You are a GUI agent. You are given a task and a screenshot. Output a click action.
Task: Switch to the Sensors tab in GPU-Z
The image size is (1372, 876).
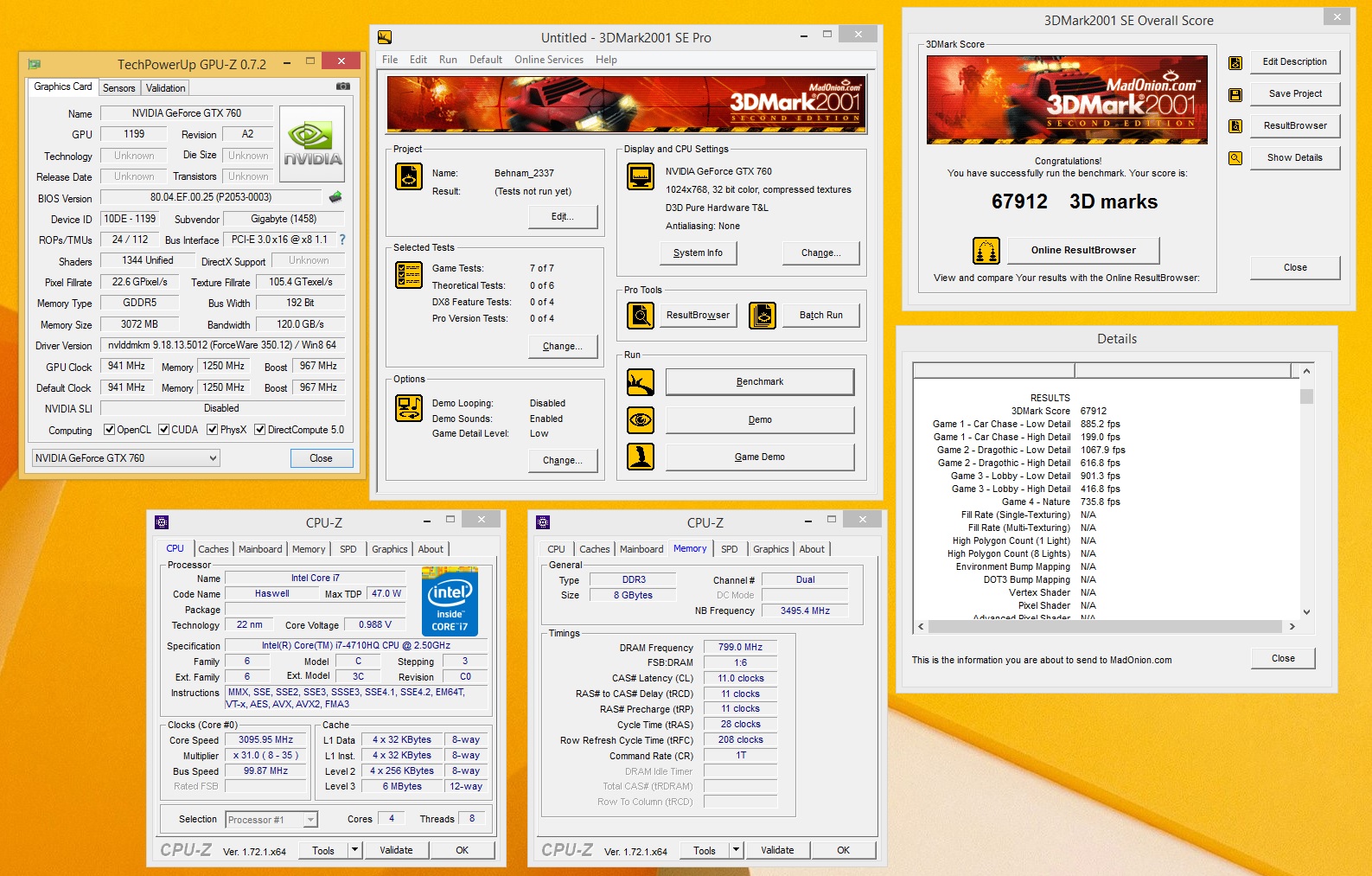click(118, 88)
